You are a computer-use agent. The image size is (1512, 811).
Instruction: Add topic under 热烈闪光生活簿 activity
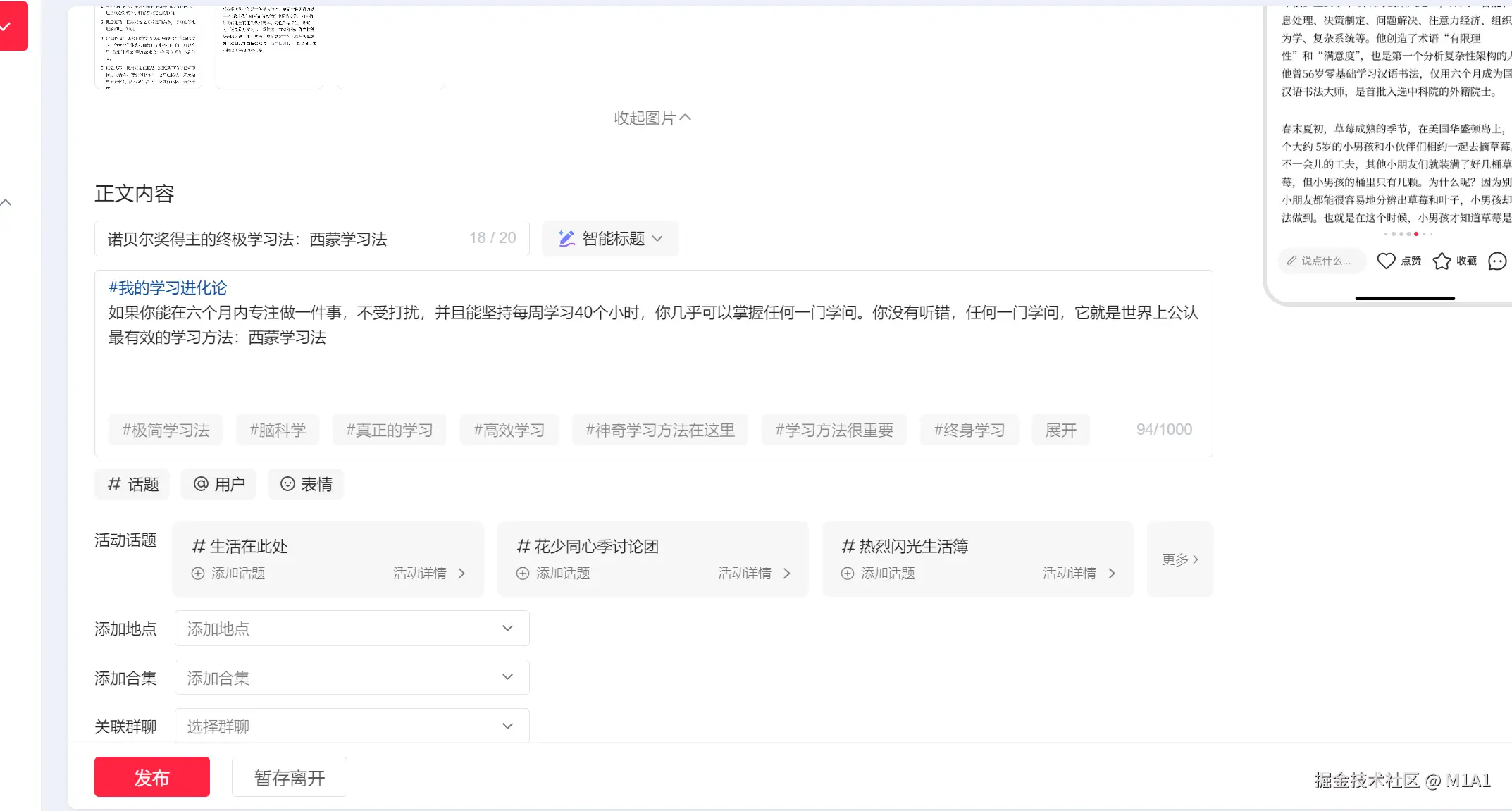click(878, 574)
